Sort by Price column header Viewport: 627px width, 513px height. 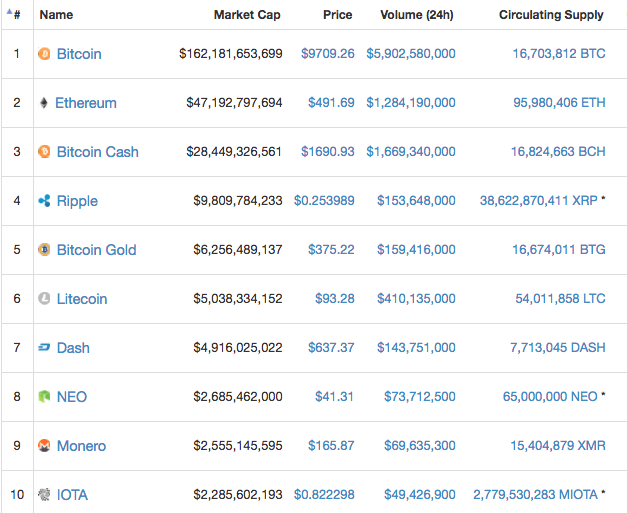click(x=337, y=15)
